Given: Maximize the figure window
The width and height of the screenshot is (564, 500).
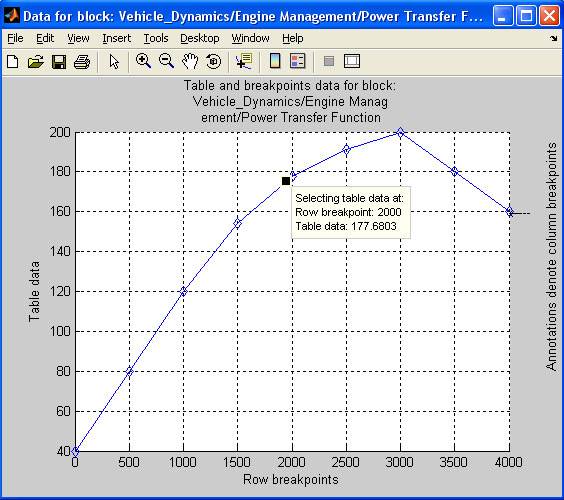Looking at the screenshot, I should point(526,16).
